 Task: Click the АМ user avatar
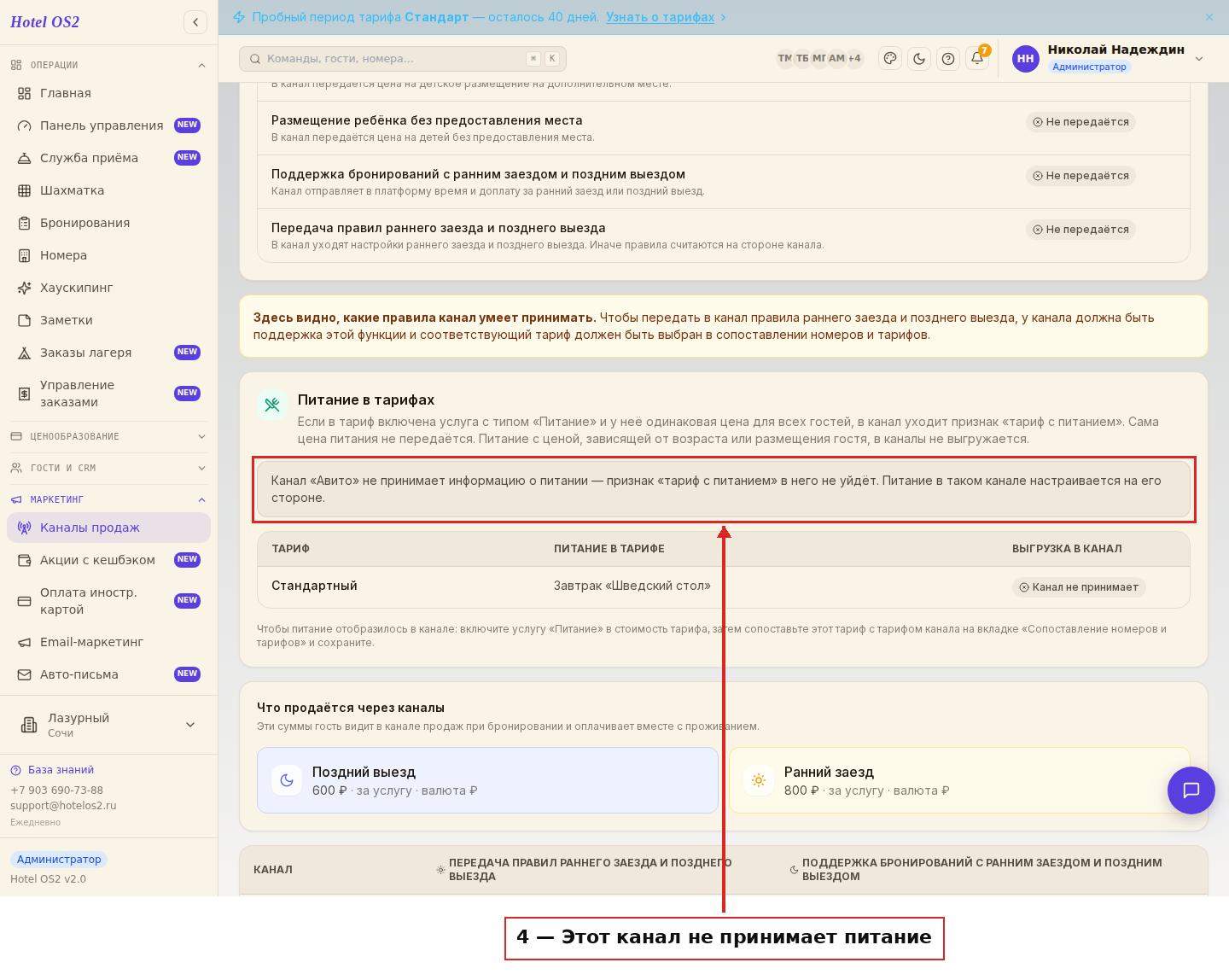tap(836, 58)
